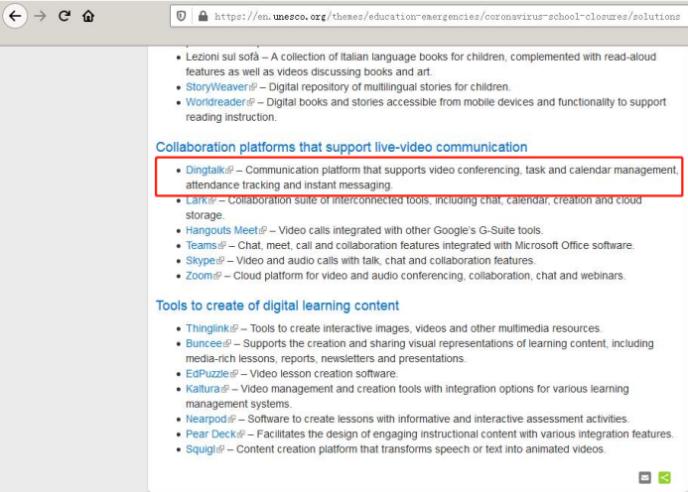Open the Pear Deck link

pyautogui.click(x=211, y=434)
